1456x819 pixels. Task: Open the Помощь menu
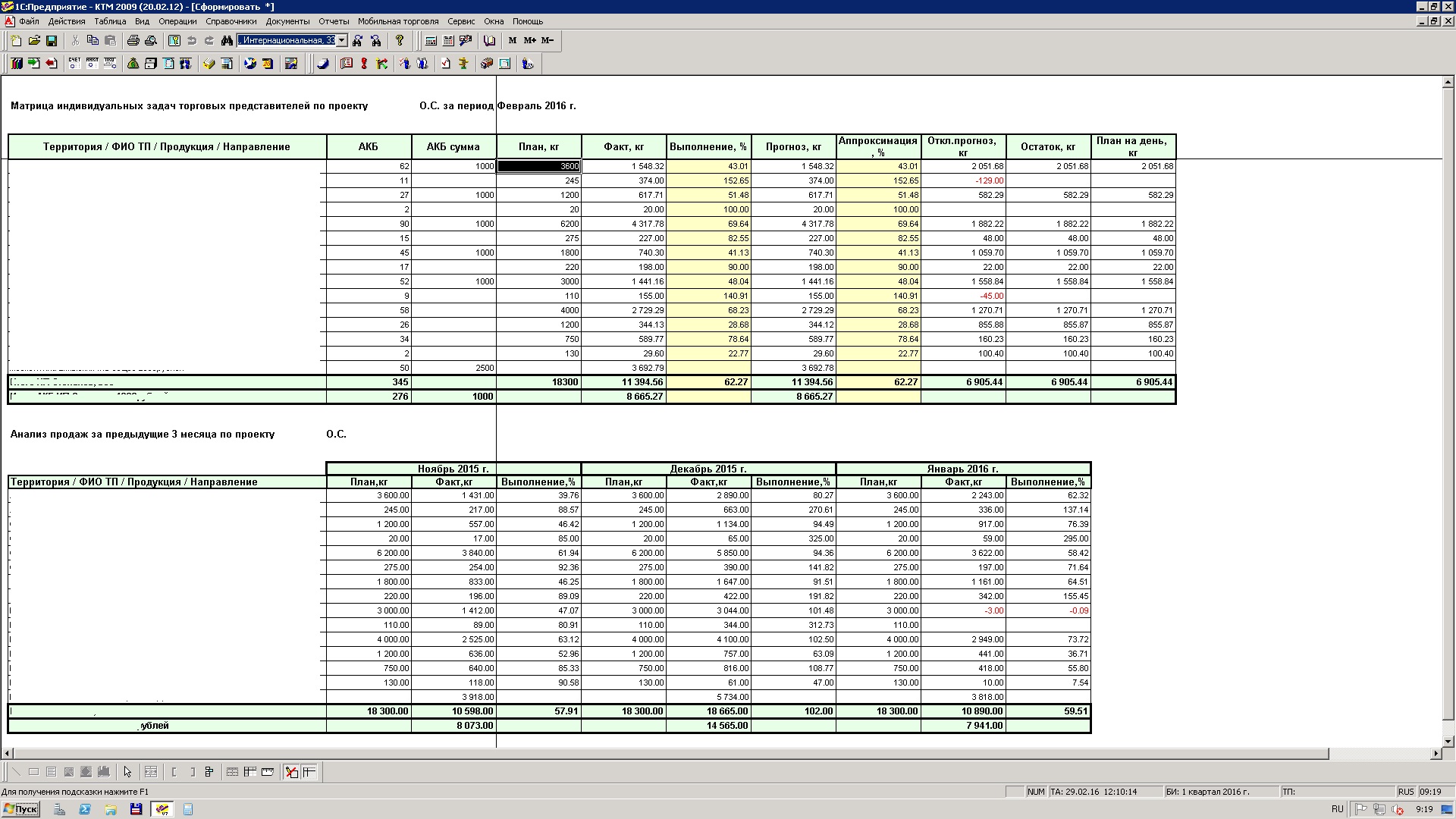pyautogui.click(x=527, y=21)
